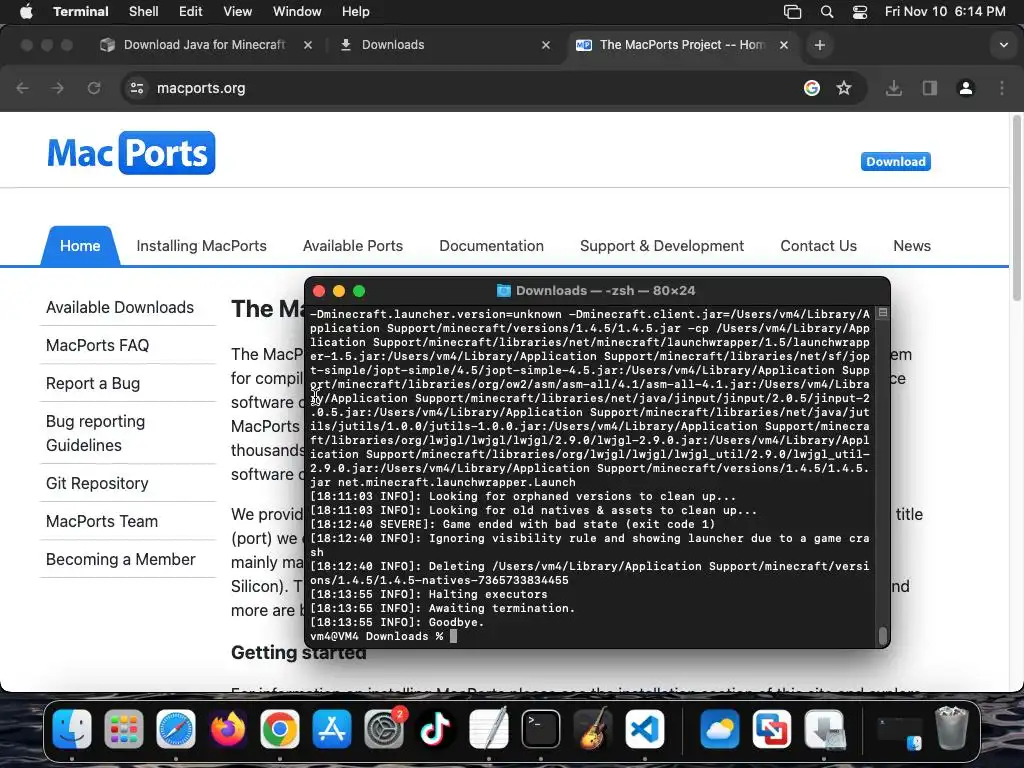Open the Help menu

pyautogui.click(x=355, y=11)
